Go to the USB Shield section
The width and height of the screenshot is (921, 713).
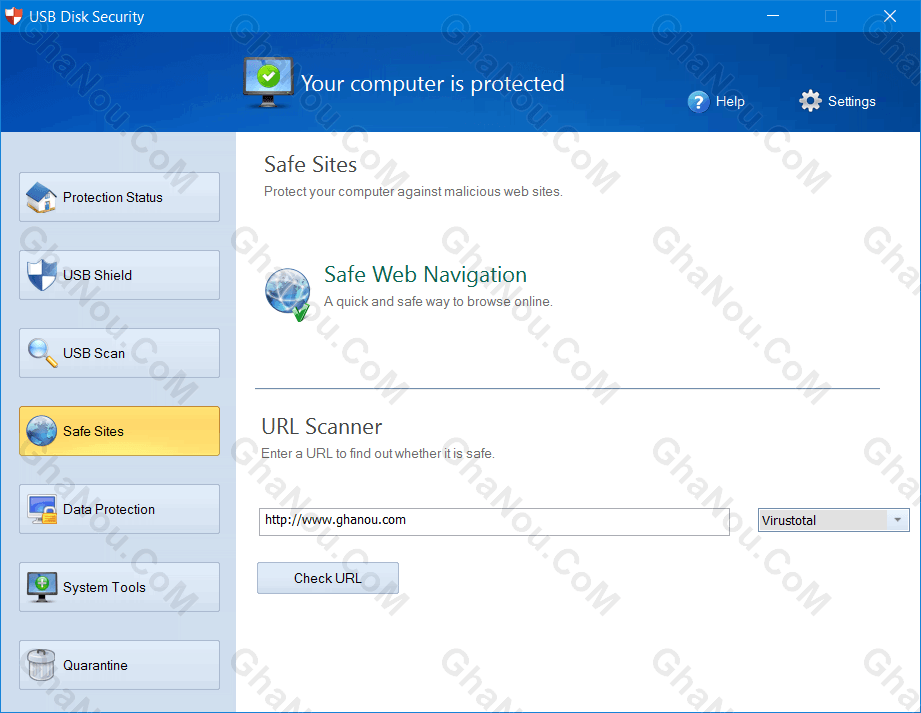[x=119, y=275]
